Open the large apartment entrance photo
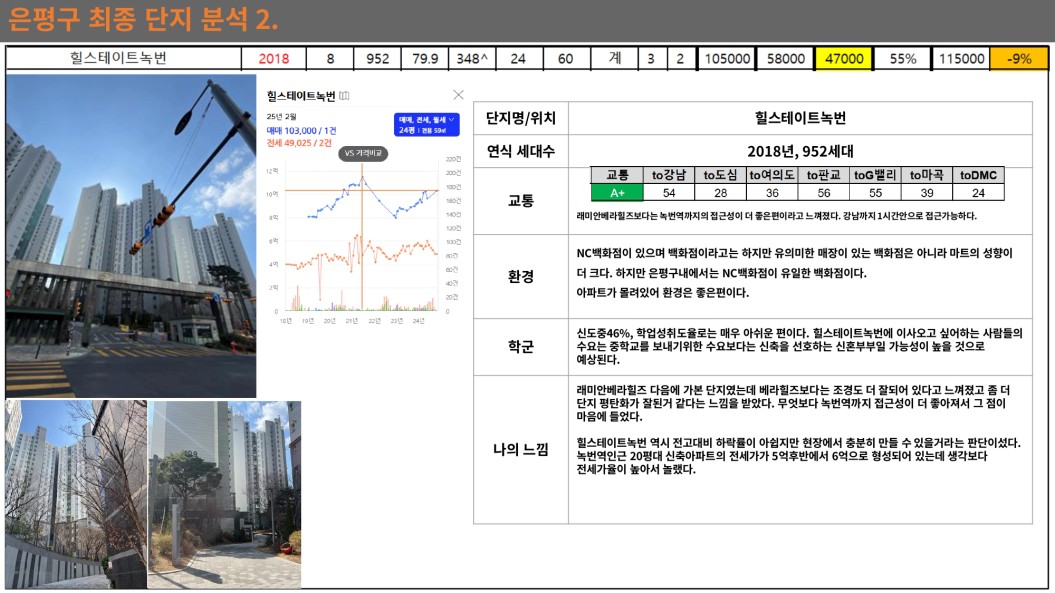 [131, 236]
